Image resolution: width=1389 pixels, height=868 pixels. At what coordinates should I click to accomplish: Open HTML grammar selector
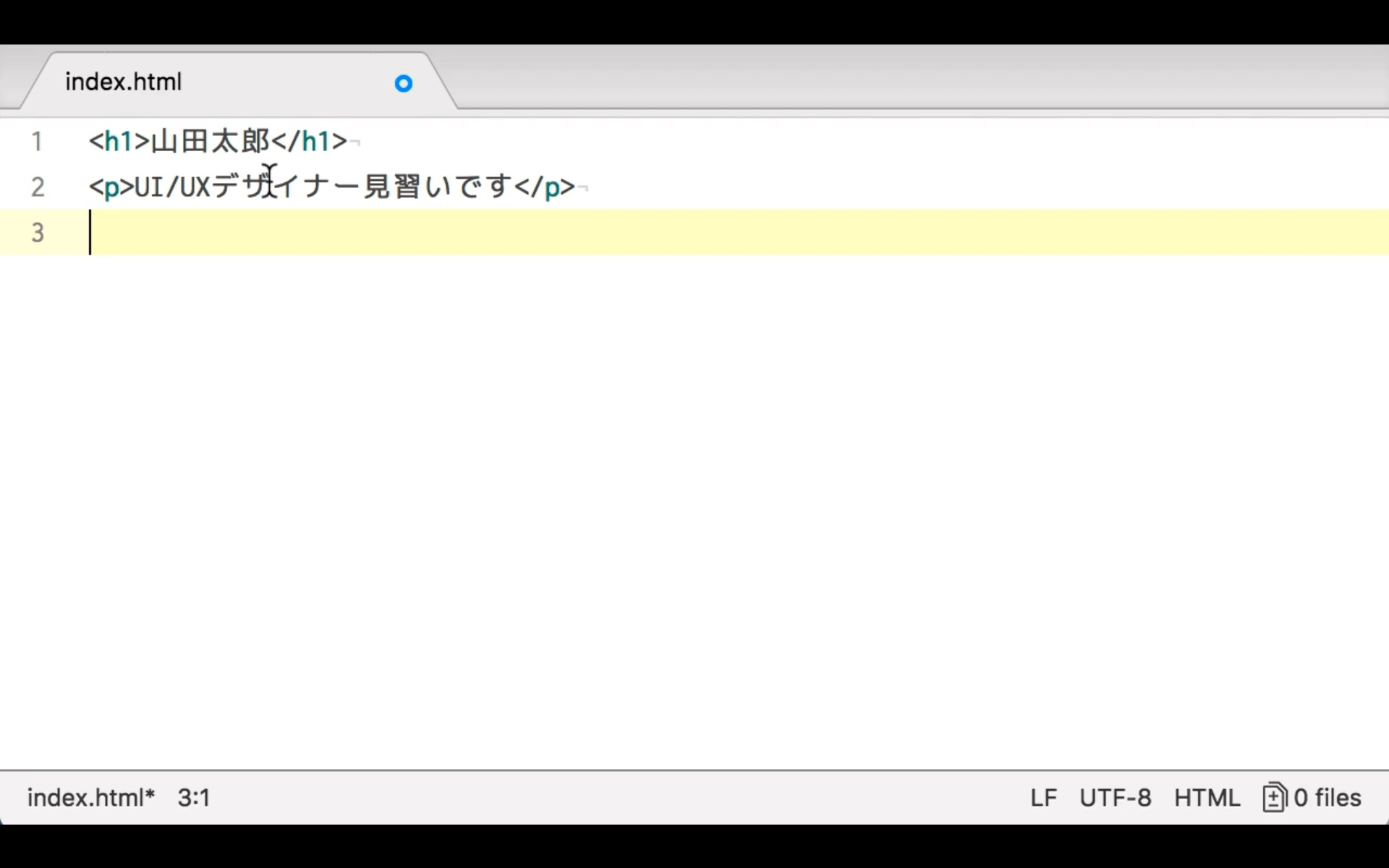point(1207,798)
